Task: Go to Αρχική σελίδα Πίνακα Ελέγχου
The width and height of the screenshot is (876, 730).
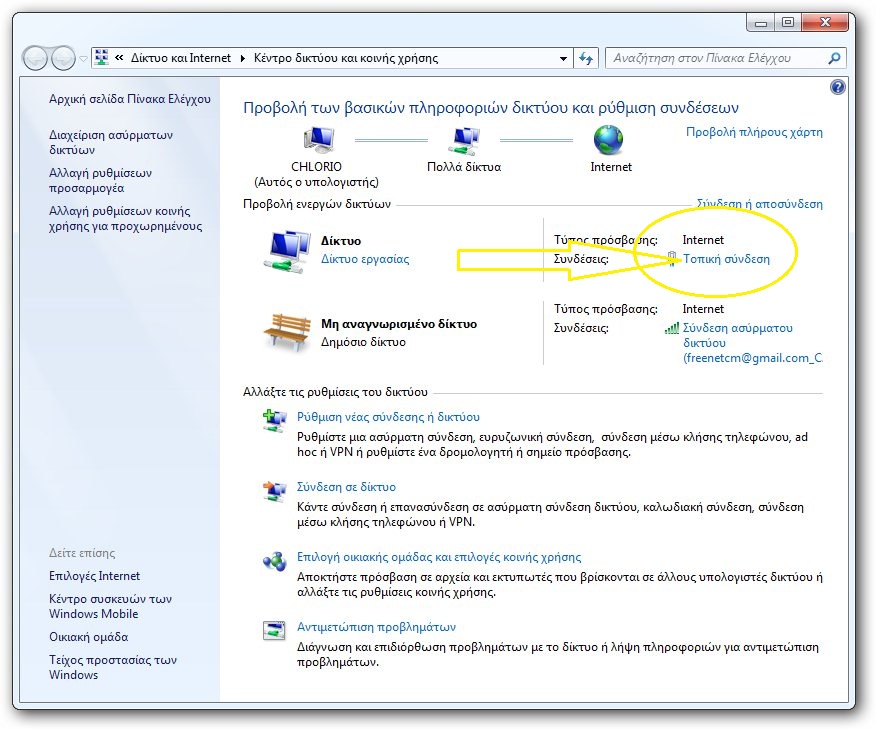Action: tap(130, 99)
